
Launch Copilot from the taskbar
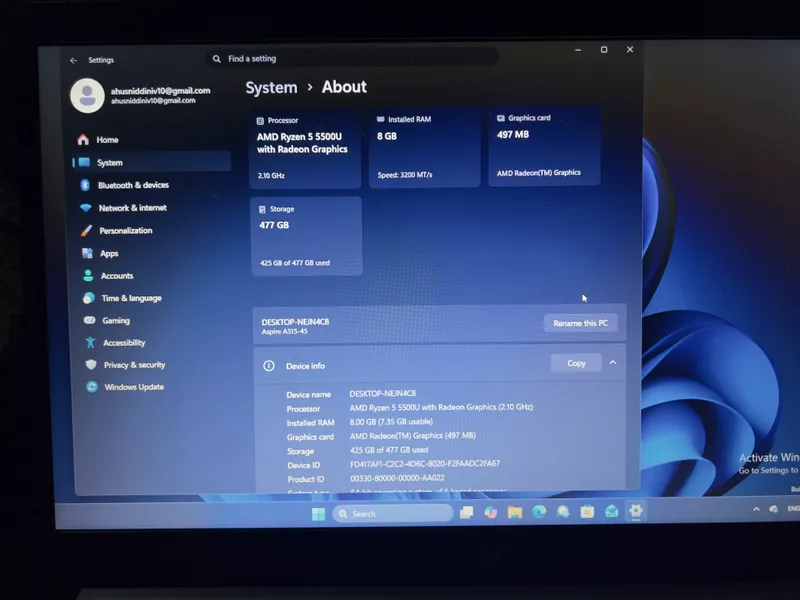coord(491,512)
